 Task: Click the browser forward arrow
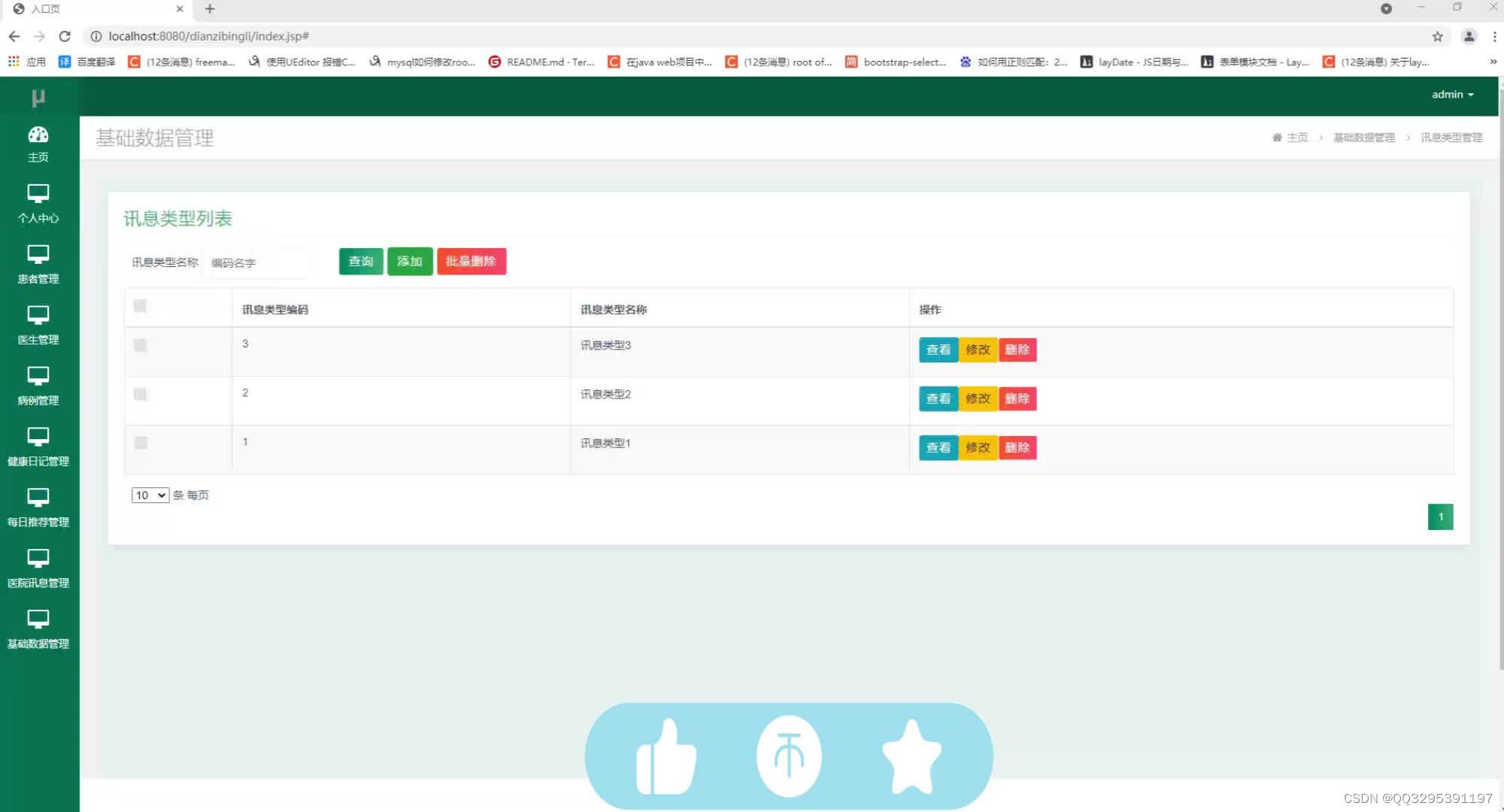tap(40, 36)
